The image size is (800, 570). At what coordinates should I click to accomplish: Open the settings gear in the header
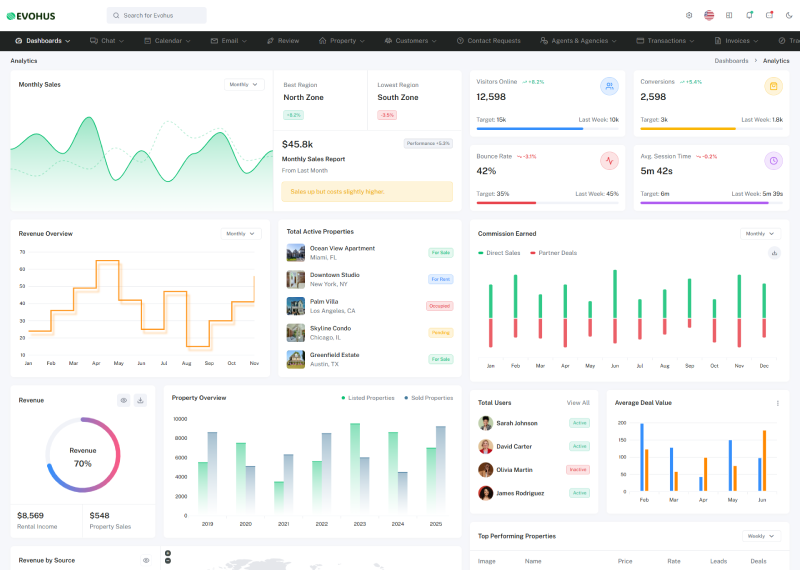(x=689, y=15)
